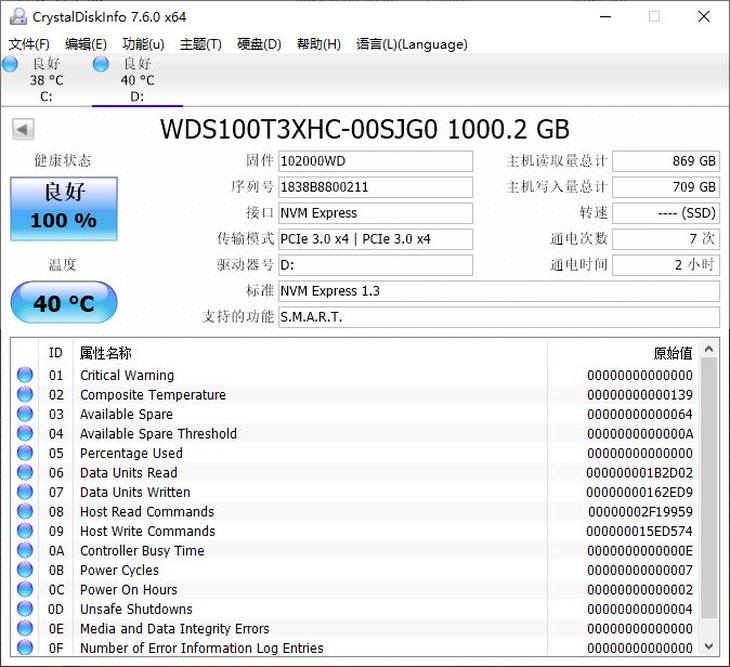Open the 硬盘(D) menu

click(x=259, y=44)
